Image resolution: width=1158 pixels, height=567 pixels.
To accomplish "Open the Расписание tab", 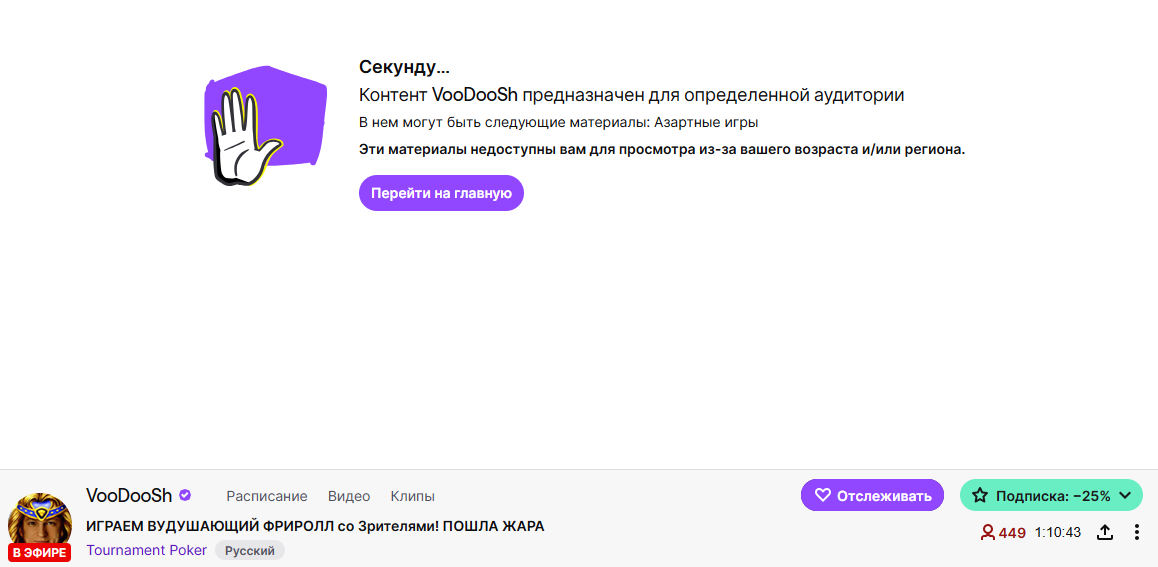I will point(267,496).
